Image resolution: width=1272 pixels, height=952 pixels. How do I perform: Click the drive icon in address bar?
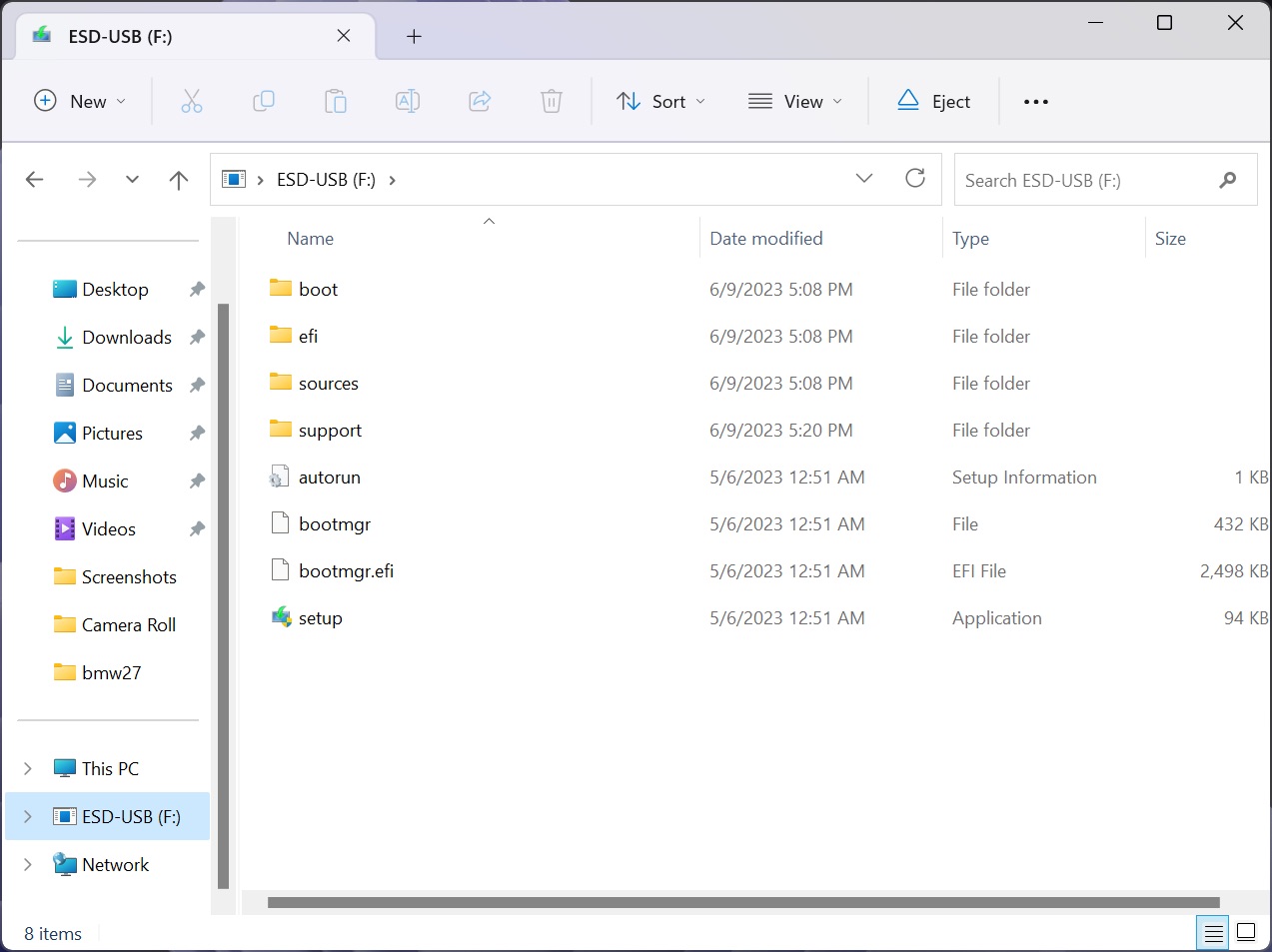coord(234,180)
